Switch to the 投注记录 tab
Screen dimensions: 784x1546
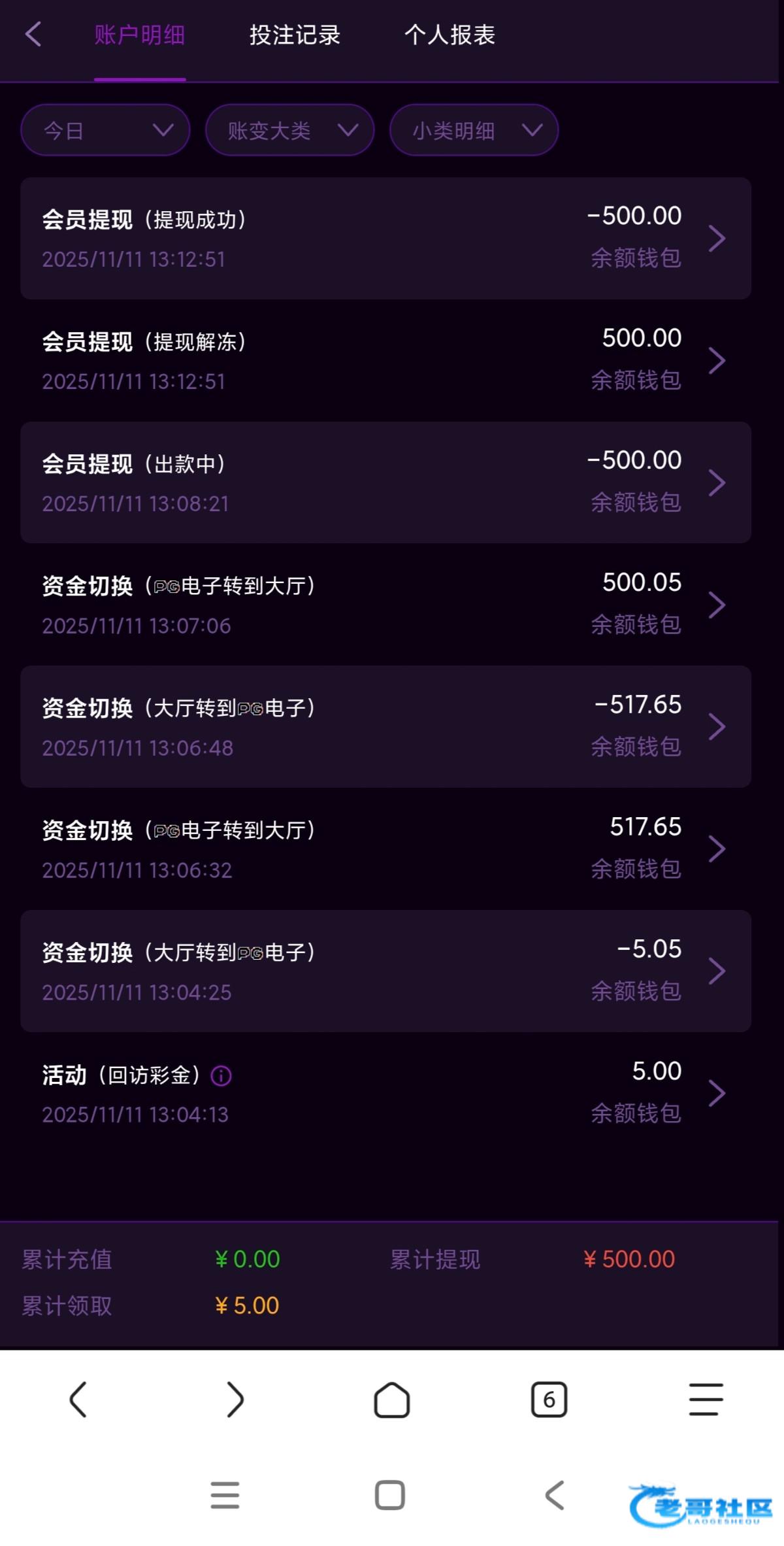295,35
